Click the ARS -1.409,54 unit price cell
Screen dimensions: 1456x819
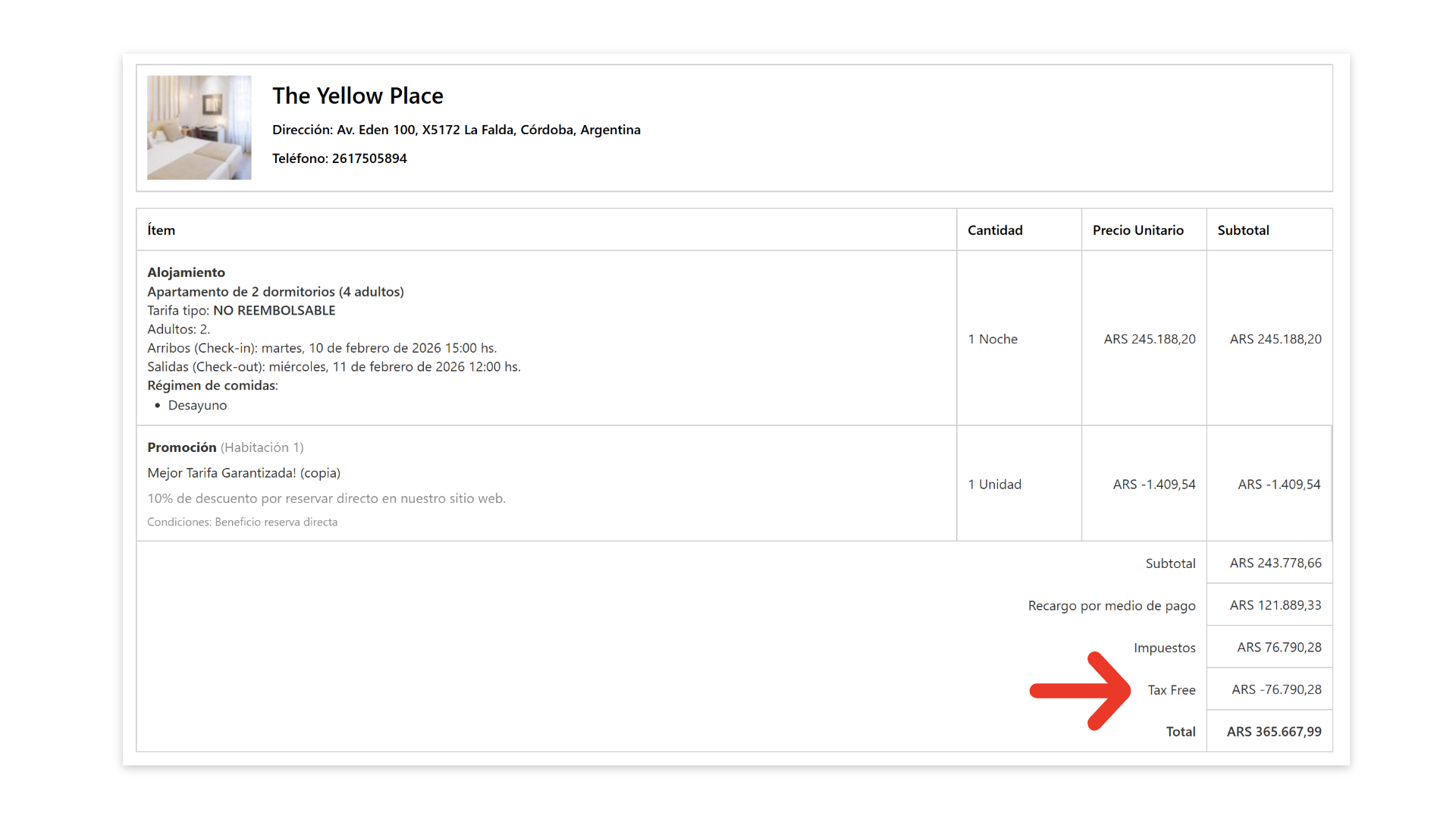point(1153,485)
